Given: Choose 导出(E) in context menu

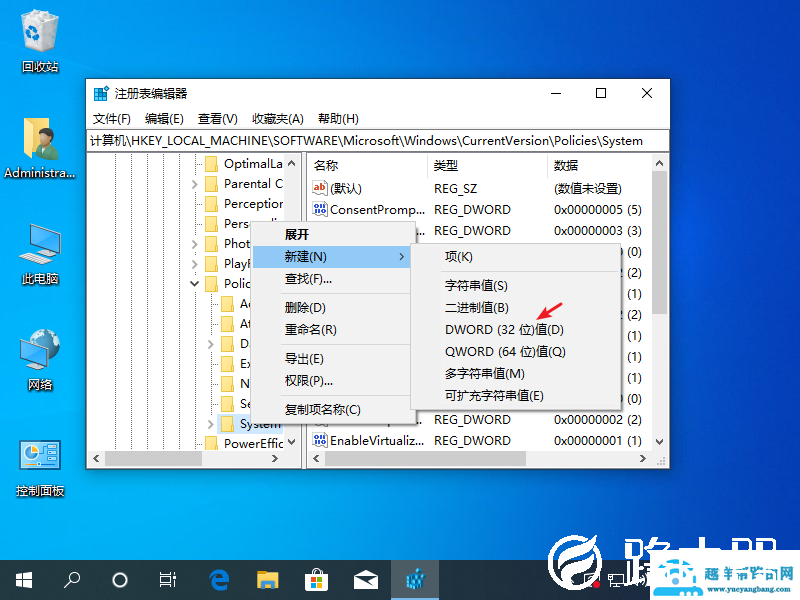Looking at the screenshot, I should click(333, 359).
